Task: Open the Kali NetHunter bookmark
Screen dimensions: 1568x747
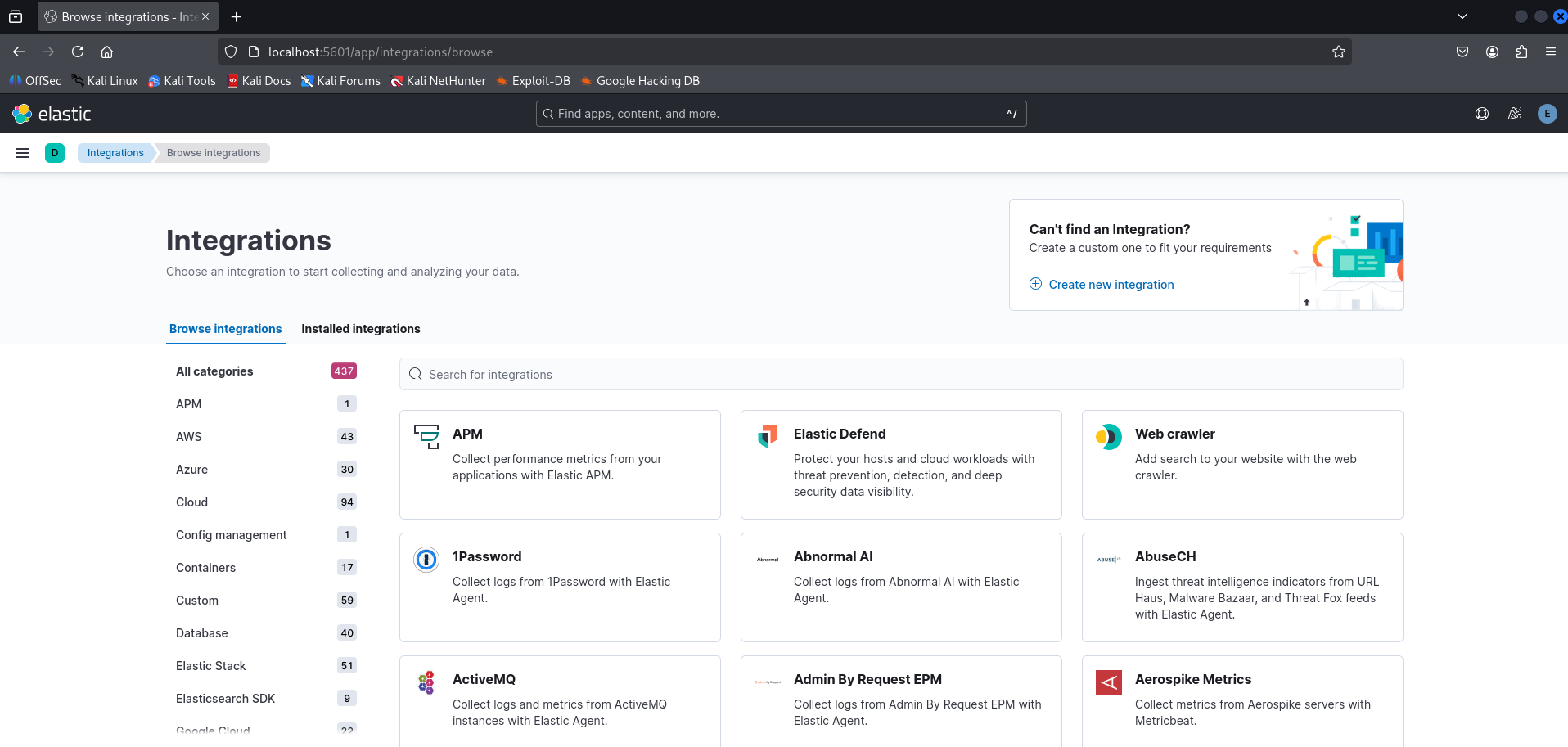Action: point(439,81)
